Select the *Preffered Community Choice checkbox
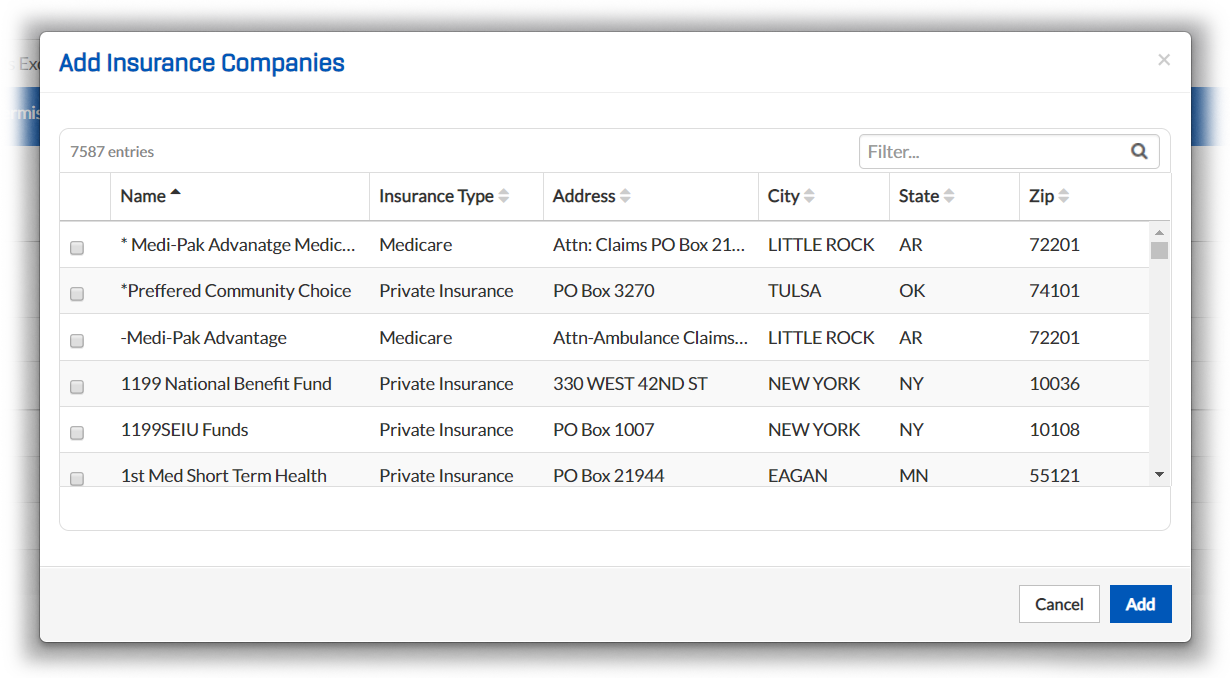 coord(77,294)
